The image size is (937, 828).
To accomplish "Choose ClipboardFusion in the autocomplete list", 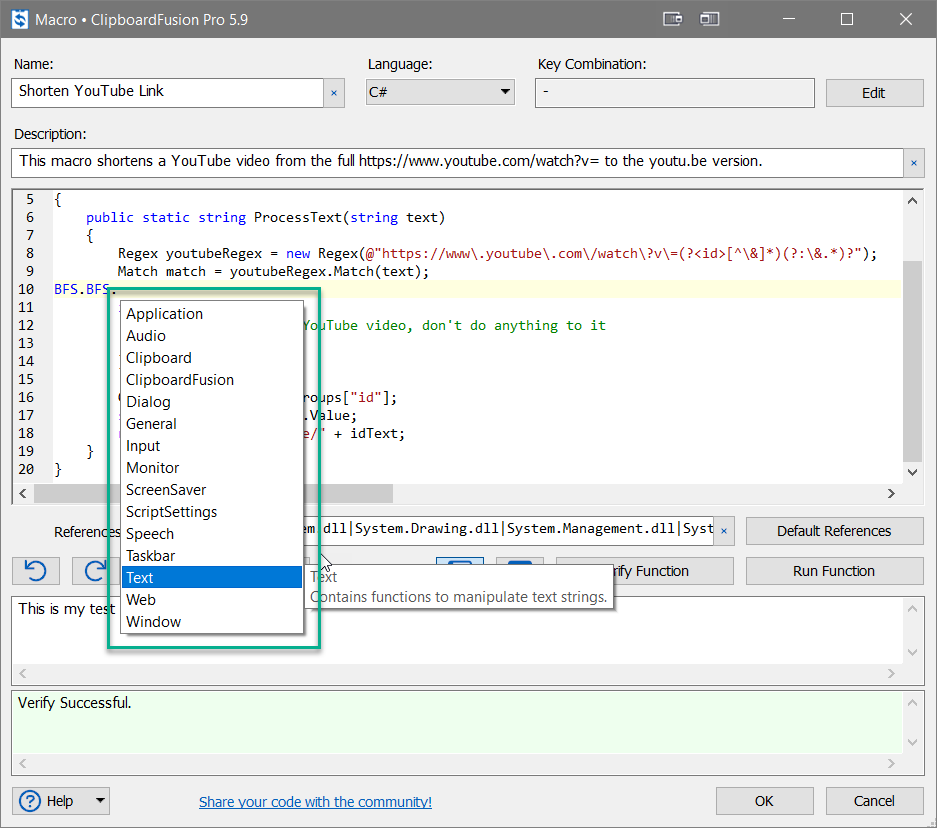I will pos(212,380).
